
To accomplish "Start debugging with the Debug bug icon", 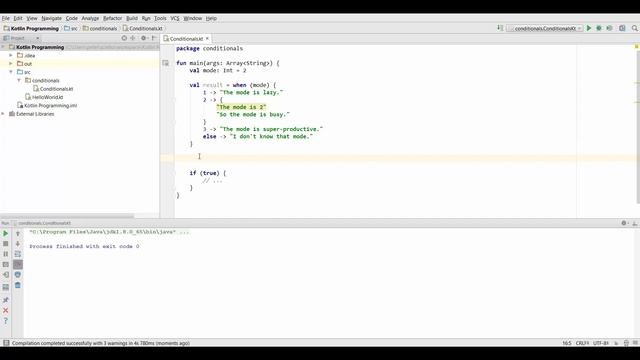I will coord(599,28).
